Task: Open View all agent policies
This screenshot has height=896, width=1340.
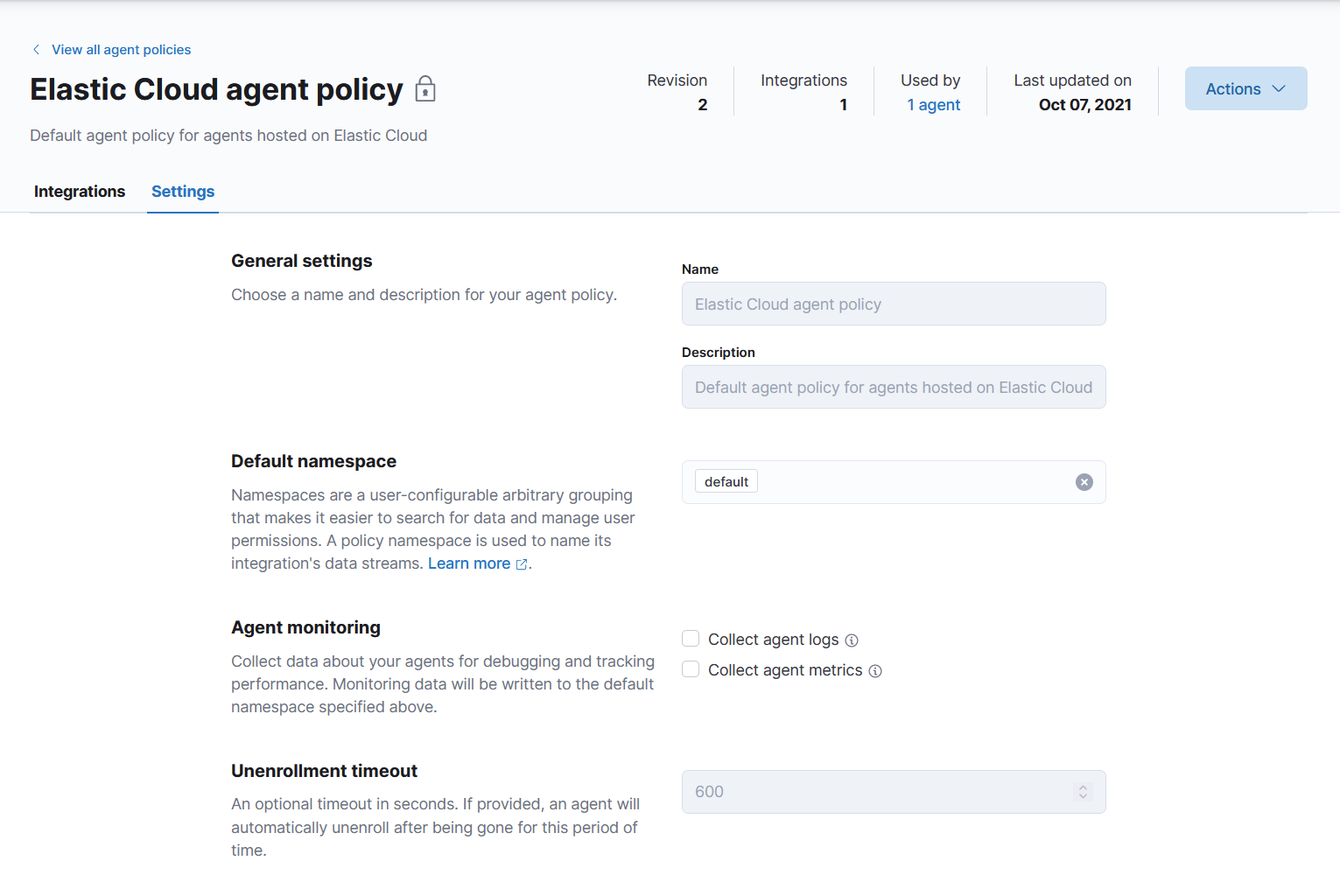Action: pyautogui.click(x=121, y=50)
